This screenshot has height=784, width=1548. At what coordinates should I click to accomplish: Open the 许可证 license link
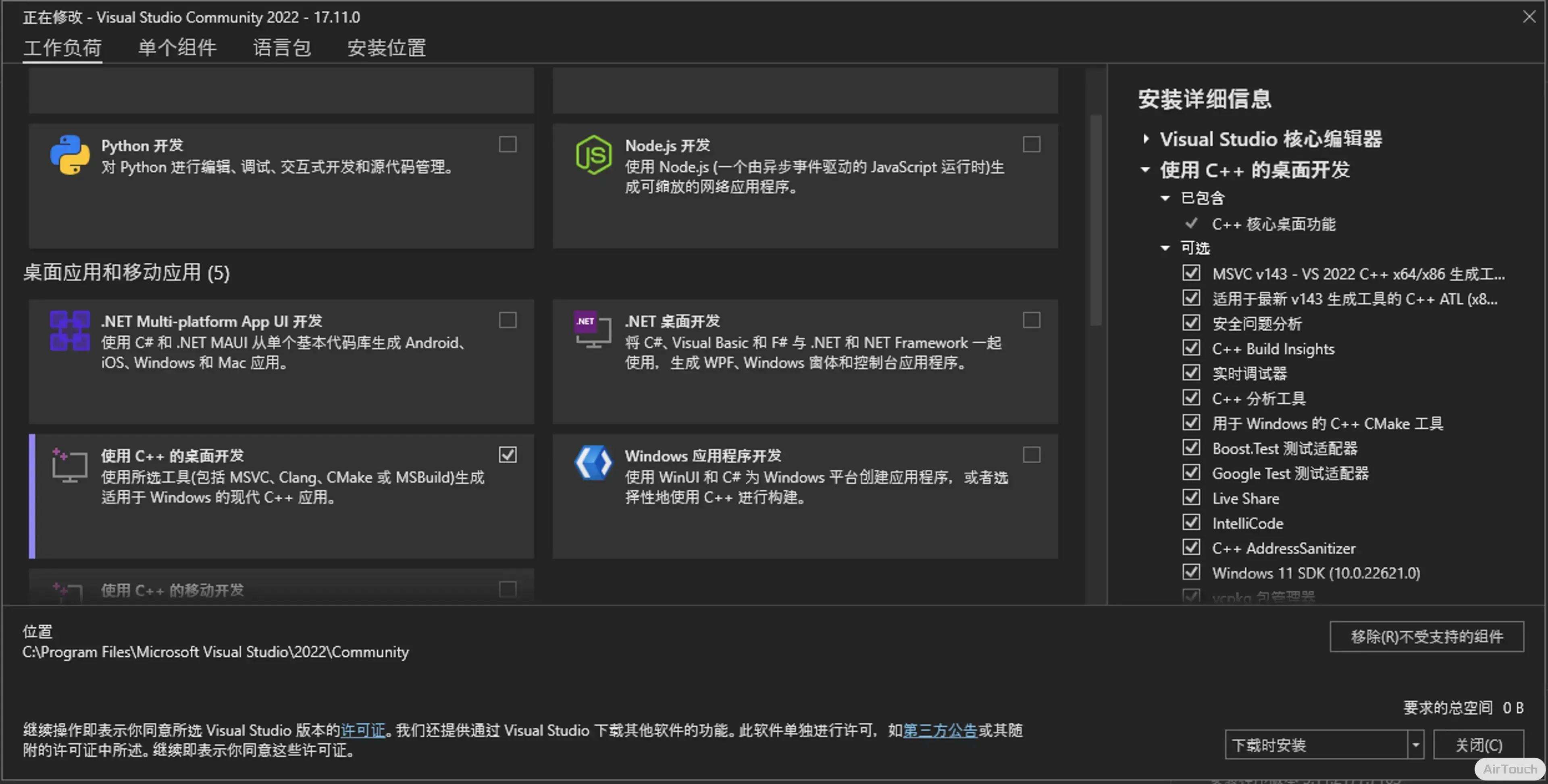point(363,730)
